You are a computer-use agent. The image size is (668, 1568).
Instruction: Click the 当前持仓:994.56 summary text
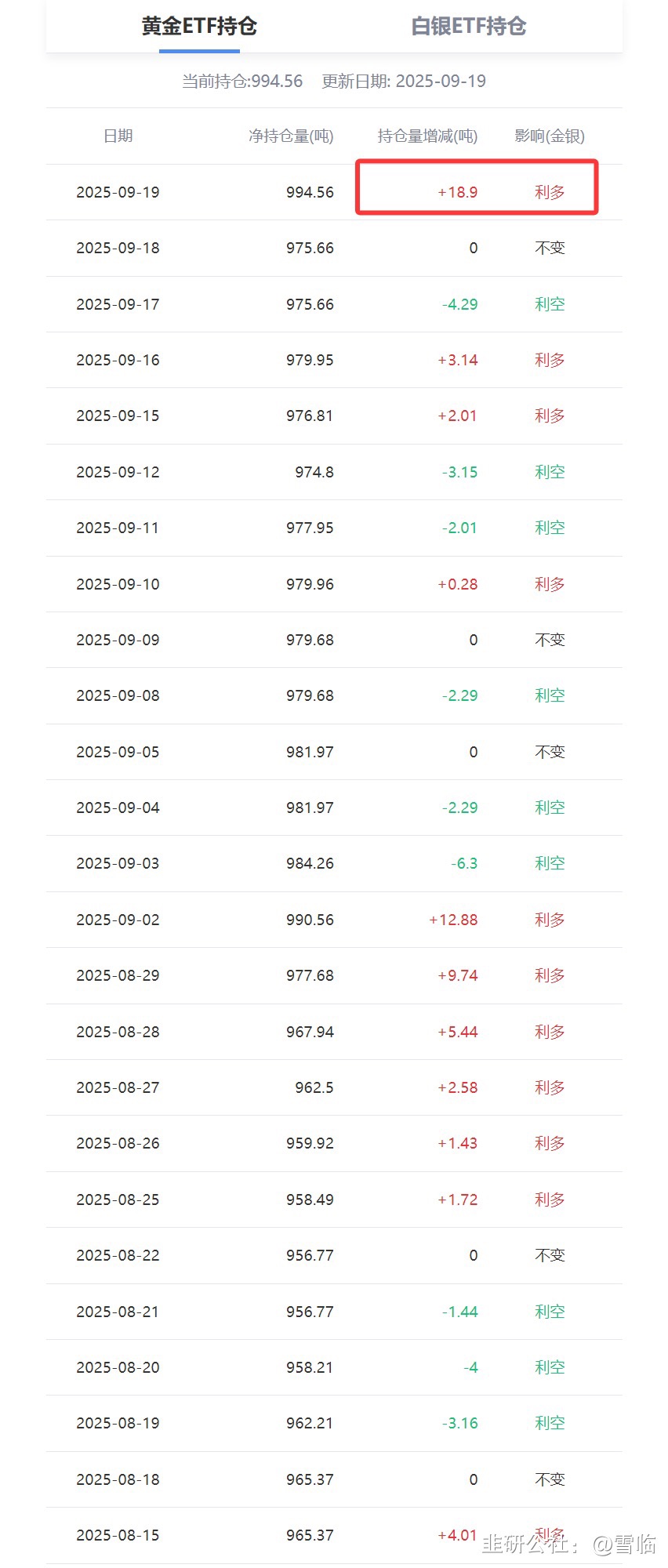(x=242, y=82)
